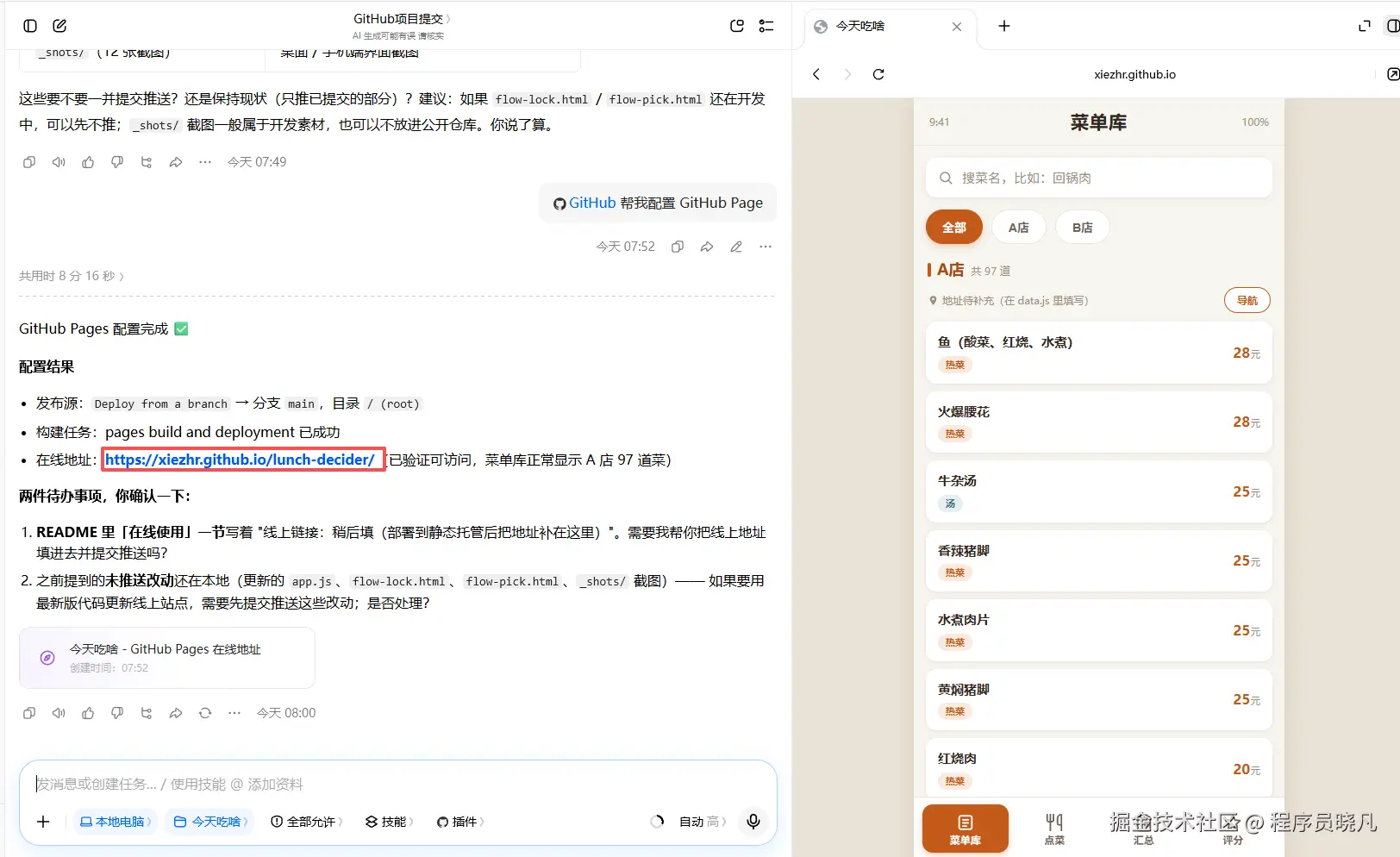Expand the browser panel to fullscreen
Image resolution: width=1400 pixels, height=857 pixels.
pos(1364,26)
